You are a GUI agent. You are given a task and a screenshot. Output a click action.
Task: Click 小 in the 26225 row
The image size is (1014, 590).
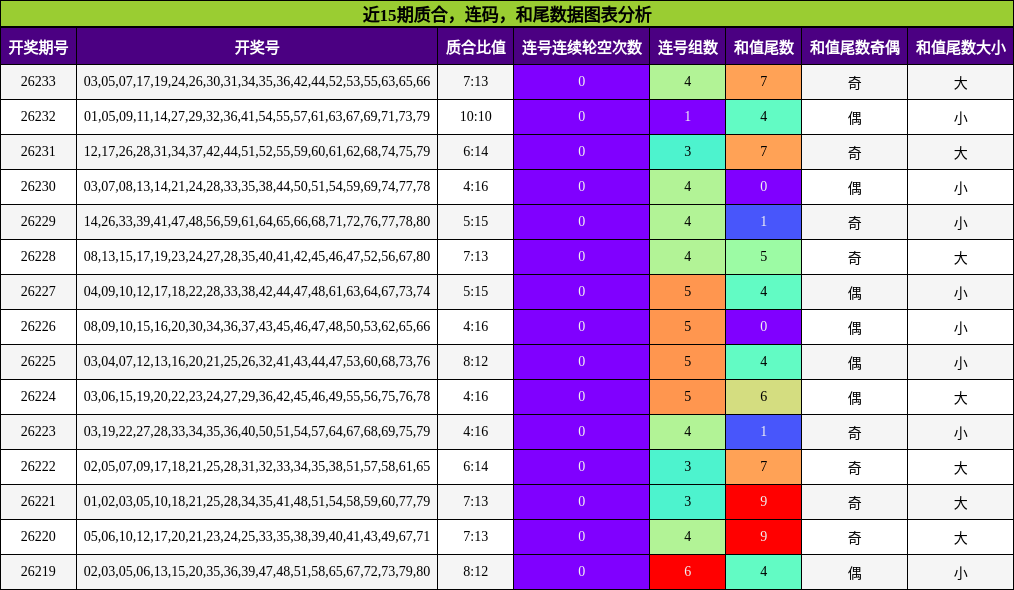coord(960,362)
